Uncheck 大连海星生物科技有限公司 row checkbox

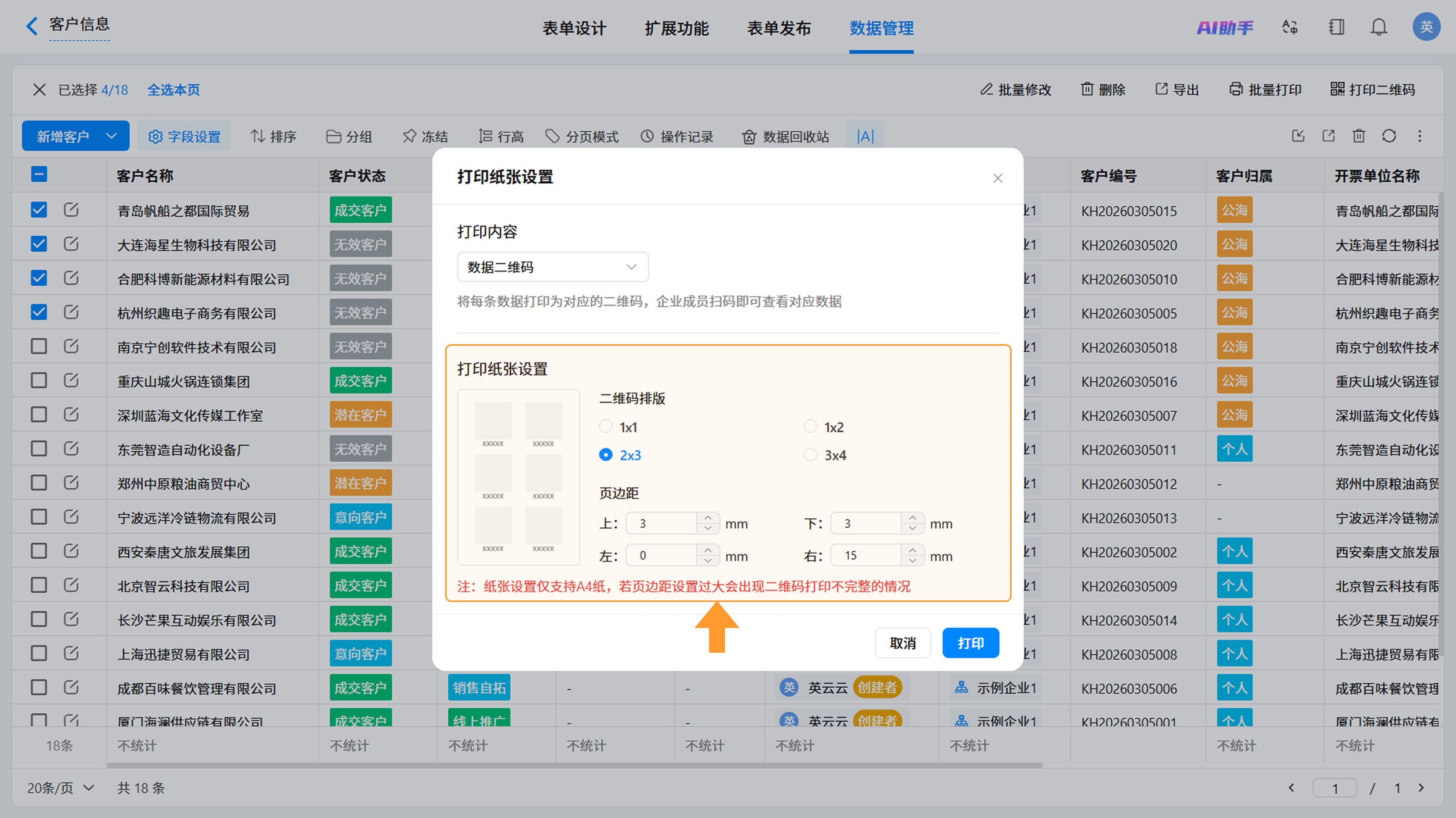[38, 244]
